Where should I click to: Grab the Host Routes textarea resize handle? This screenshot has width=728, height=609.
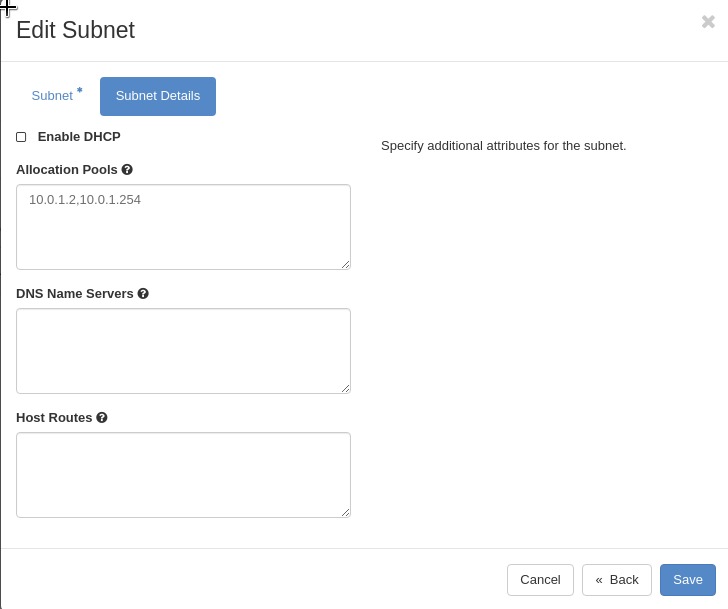tap(345, 512)
